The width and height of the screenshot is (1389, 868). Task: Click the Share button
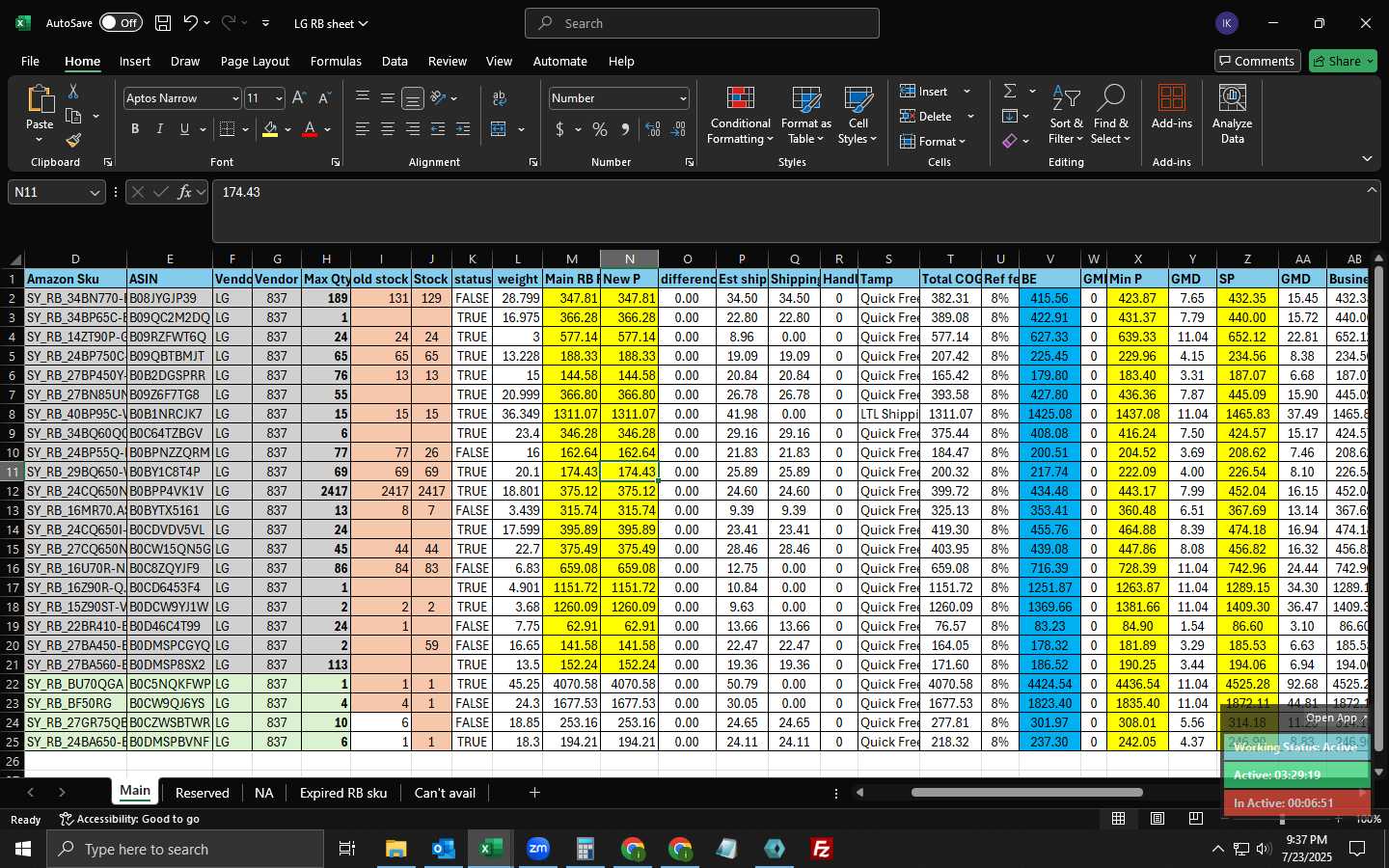coord(1343,61)
